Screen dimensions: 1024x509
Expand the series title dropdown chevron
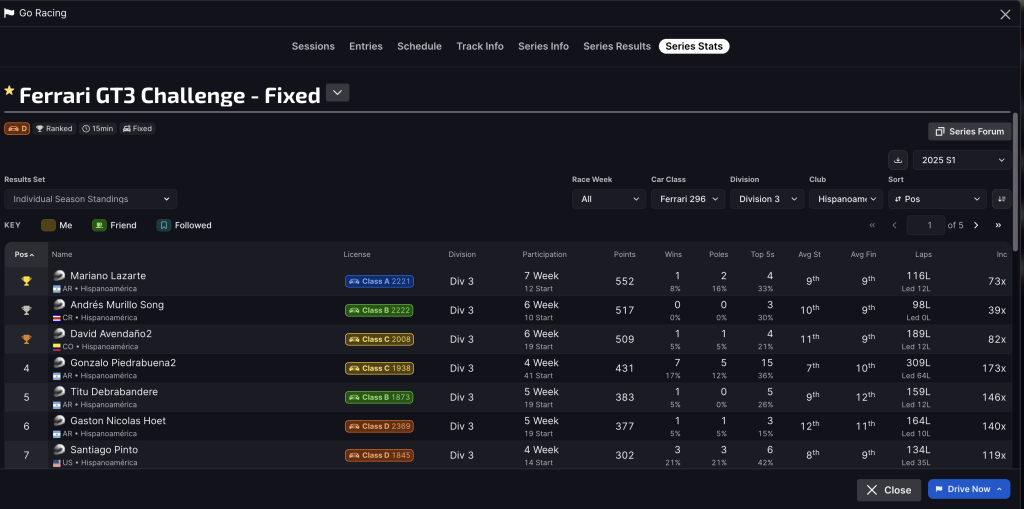(338, 93)
